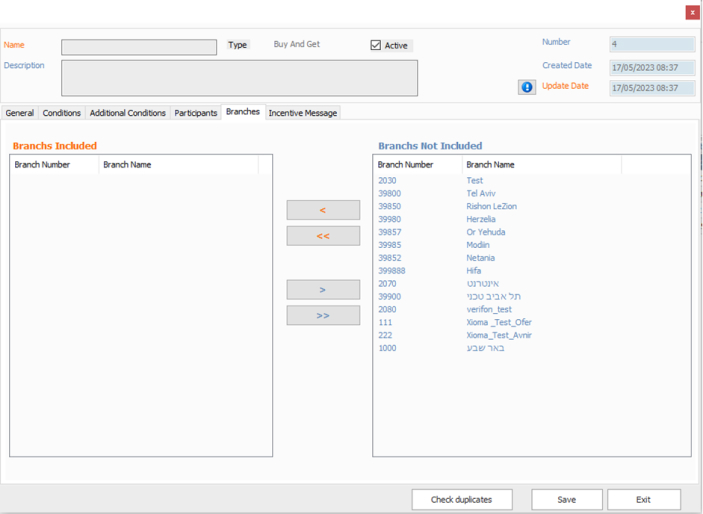Open the Incentive Message tab
703x514 pixels.
click(303, 113)
